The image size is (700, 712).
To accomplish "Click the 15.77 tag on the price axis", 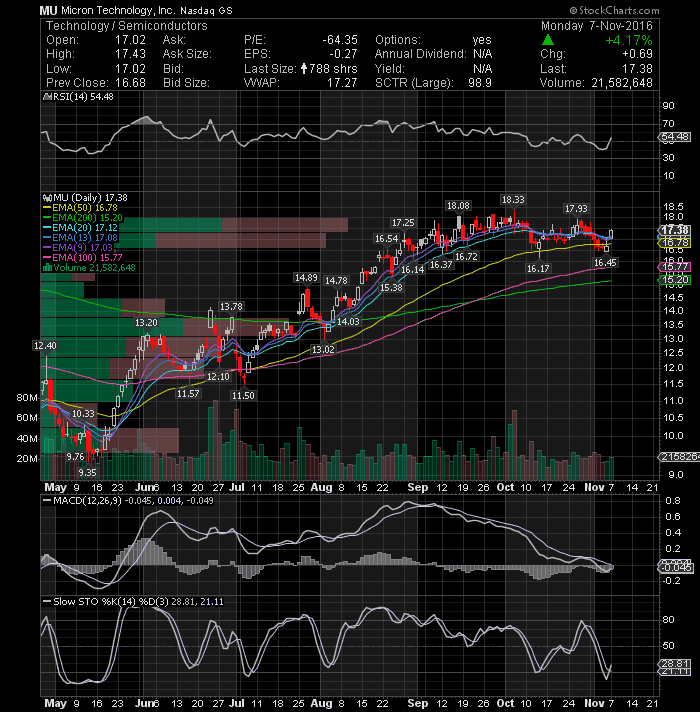I will point(675,267).
